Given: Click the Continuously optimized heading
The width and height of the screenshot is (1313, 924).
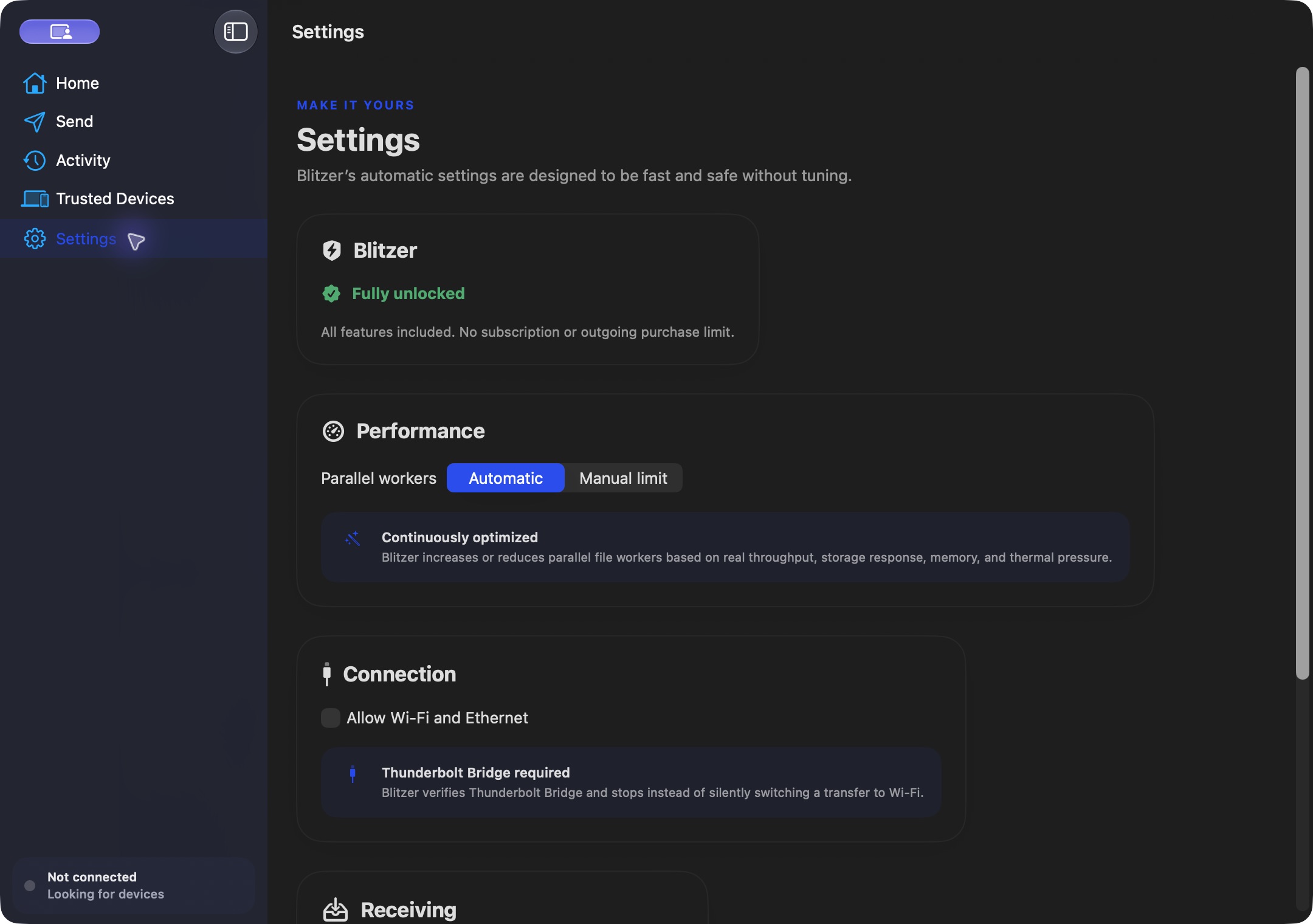Looking at the screenshot, I should point(460,537).
